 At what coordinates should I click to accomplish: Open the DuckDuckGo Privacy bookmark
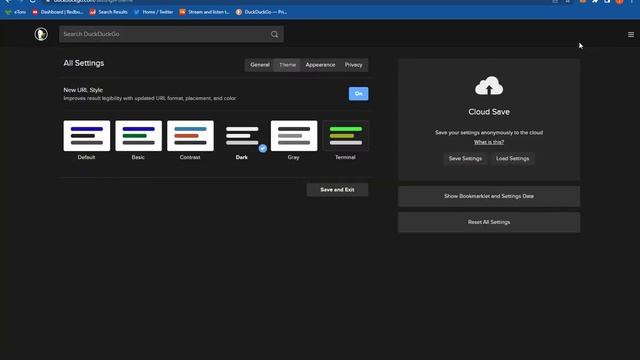(262, 12)
